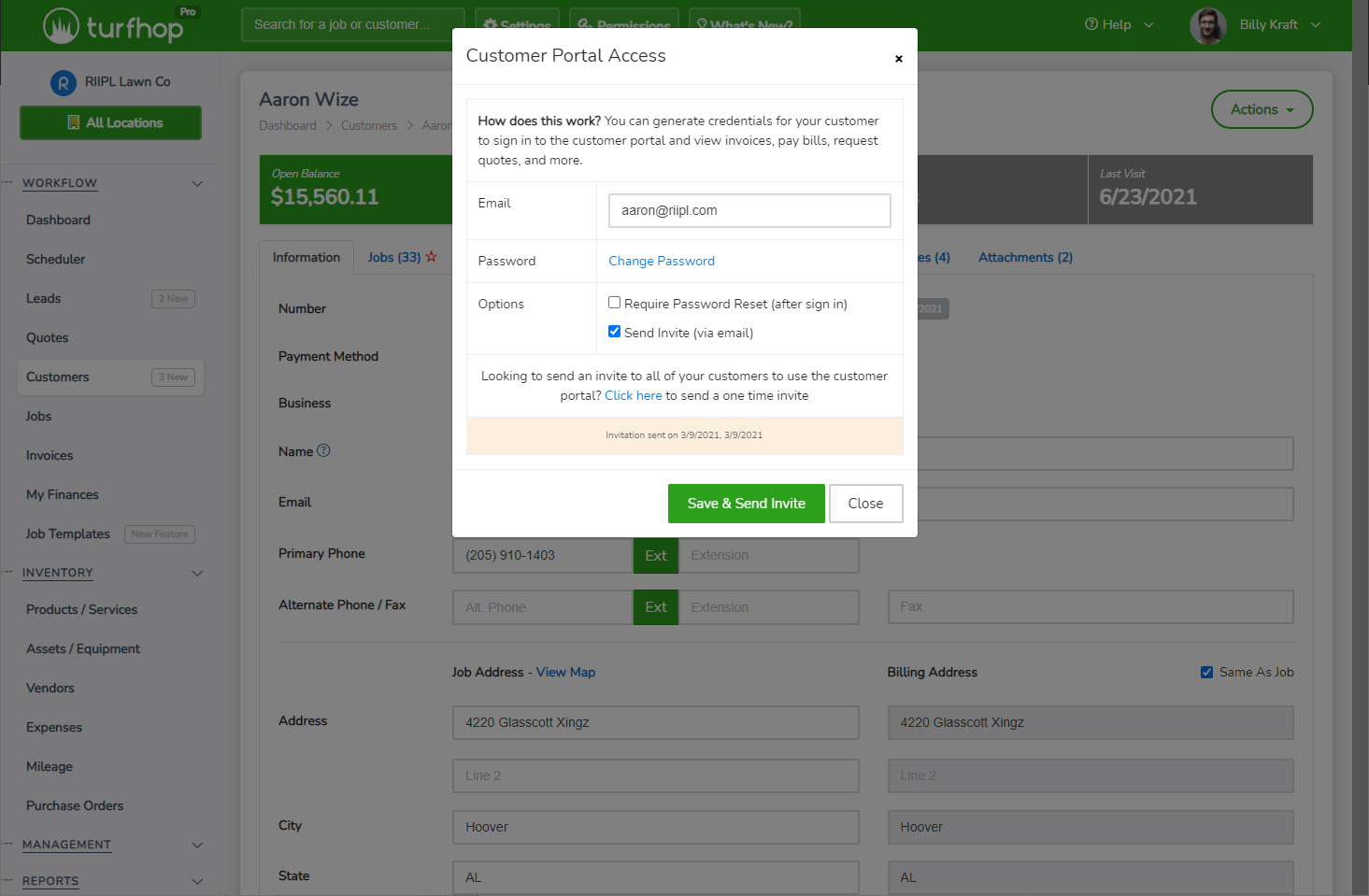Open the Jobs (33) tab
The width and height of the screenshot is (1369, 896).
pyautogui.click(x=393, y=256)
